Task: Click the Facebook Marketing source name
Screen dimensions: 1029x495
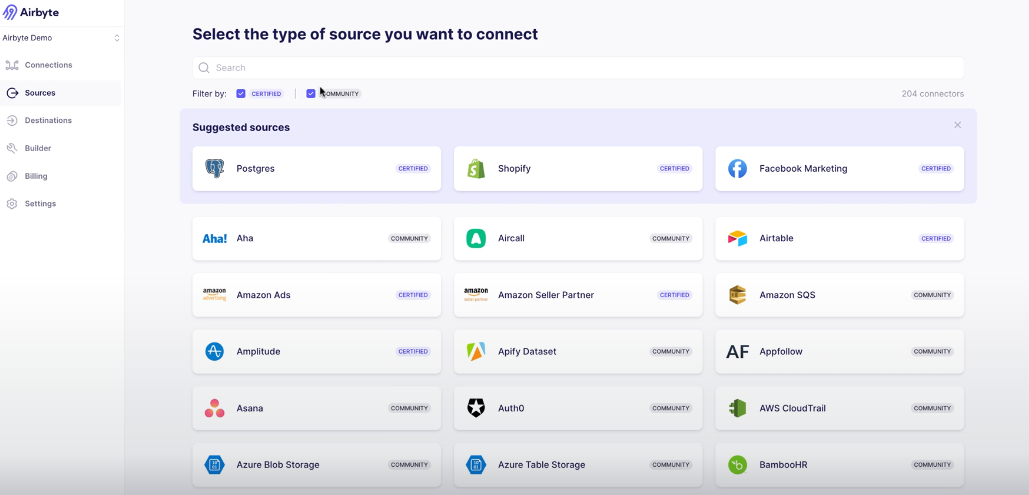Action: pos(803,169)
